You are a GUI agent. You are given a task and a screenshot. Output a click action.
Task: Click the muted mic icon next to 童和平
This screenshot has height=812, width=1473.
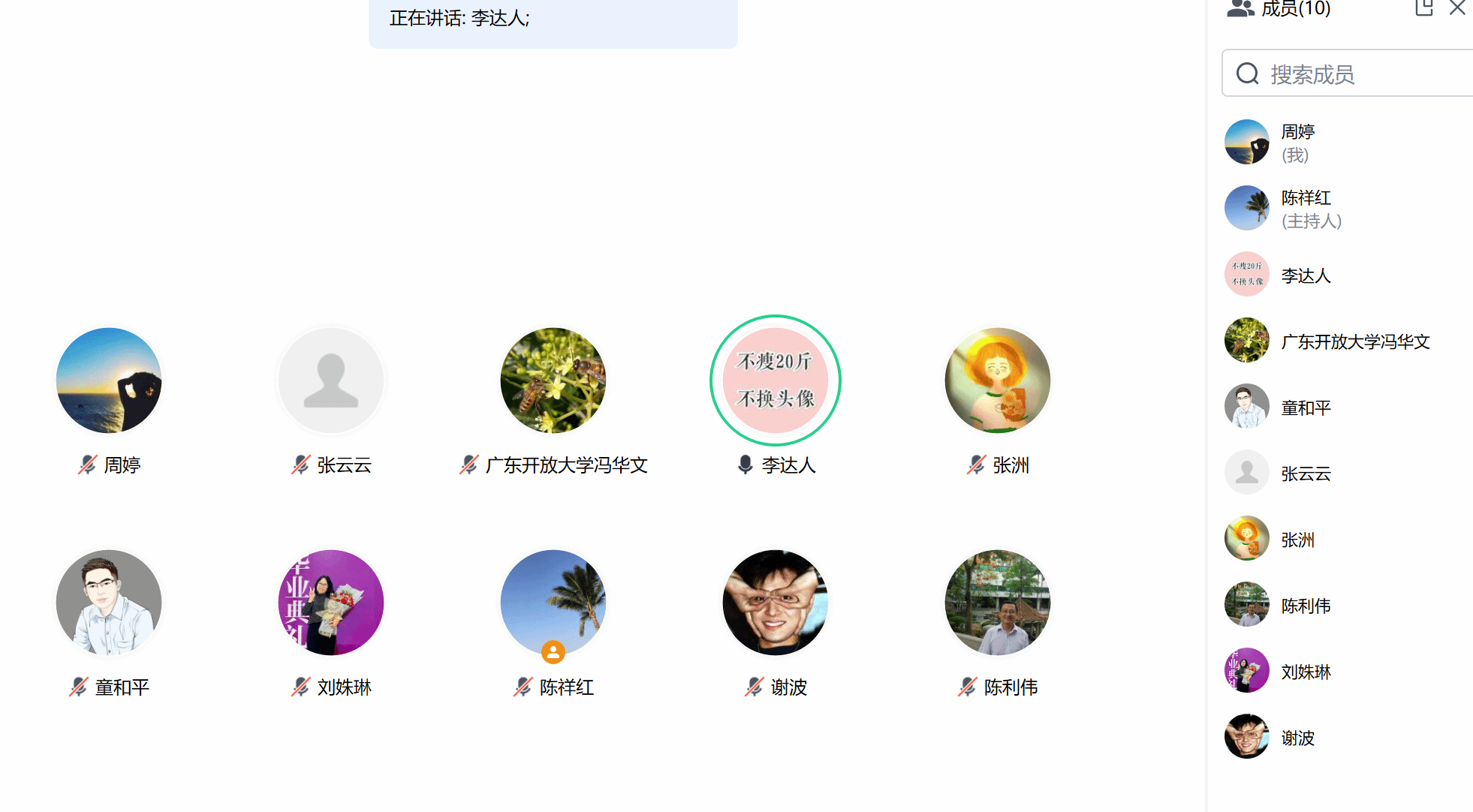click(79, 687)
